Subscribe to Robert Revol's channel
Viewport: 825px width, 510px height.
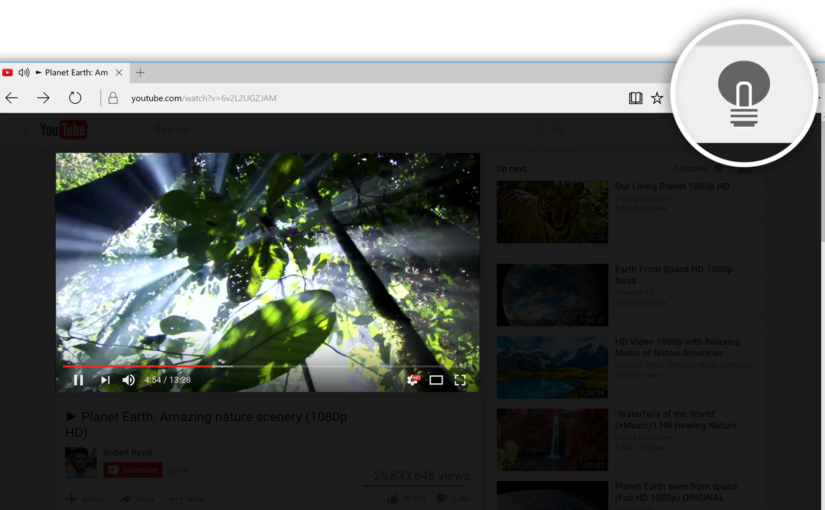point(133,469)
